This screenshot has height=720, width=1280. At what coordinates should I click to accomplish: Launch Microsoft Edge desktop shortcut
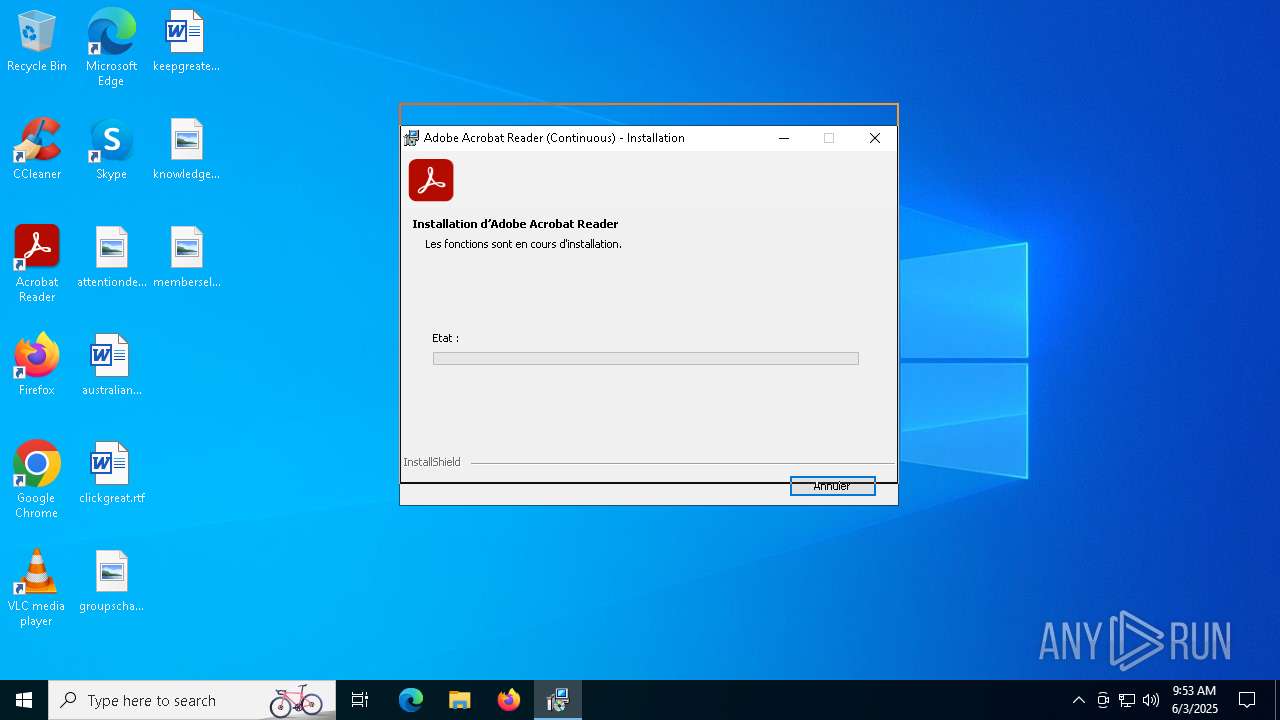(111, 48)
